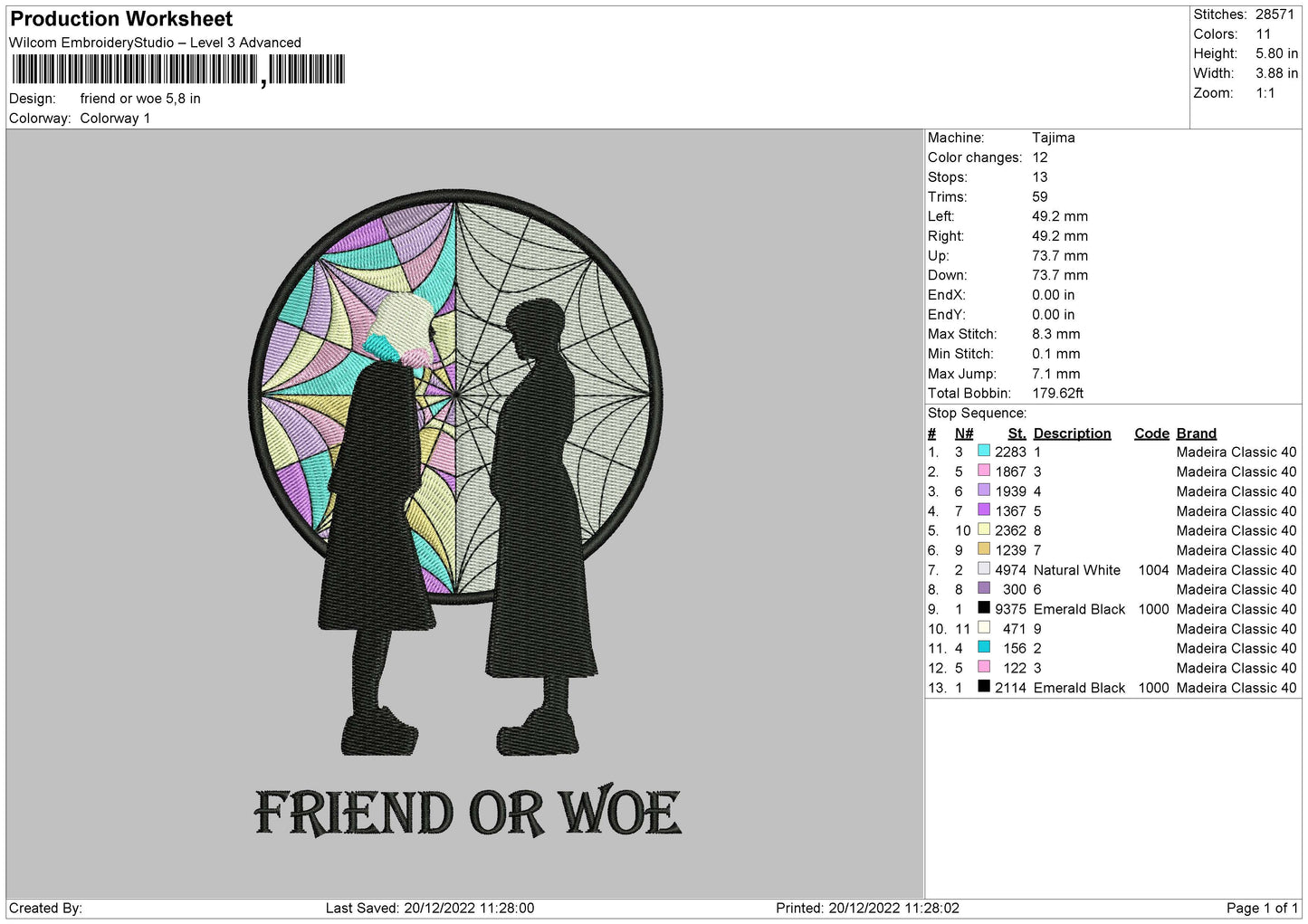The height and width of the screenshot is (924, 1308).
Task: Click the Machine value 'Tajima'
Action: click(1054, 138)
